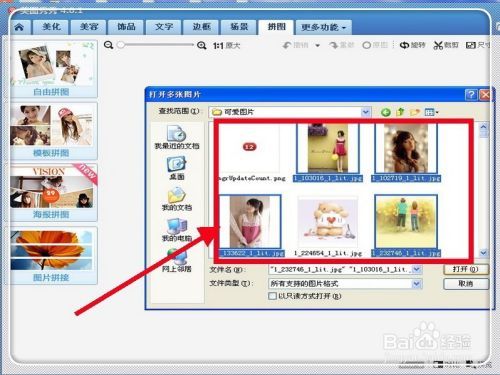The image size is (500, 375).
Task: Choose 自由拼图 collage mode
Action: 54,69
